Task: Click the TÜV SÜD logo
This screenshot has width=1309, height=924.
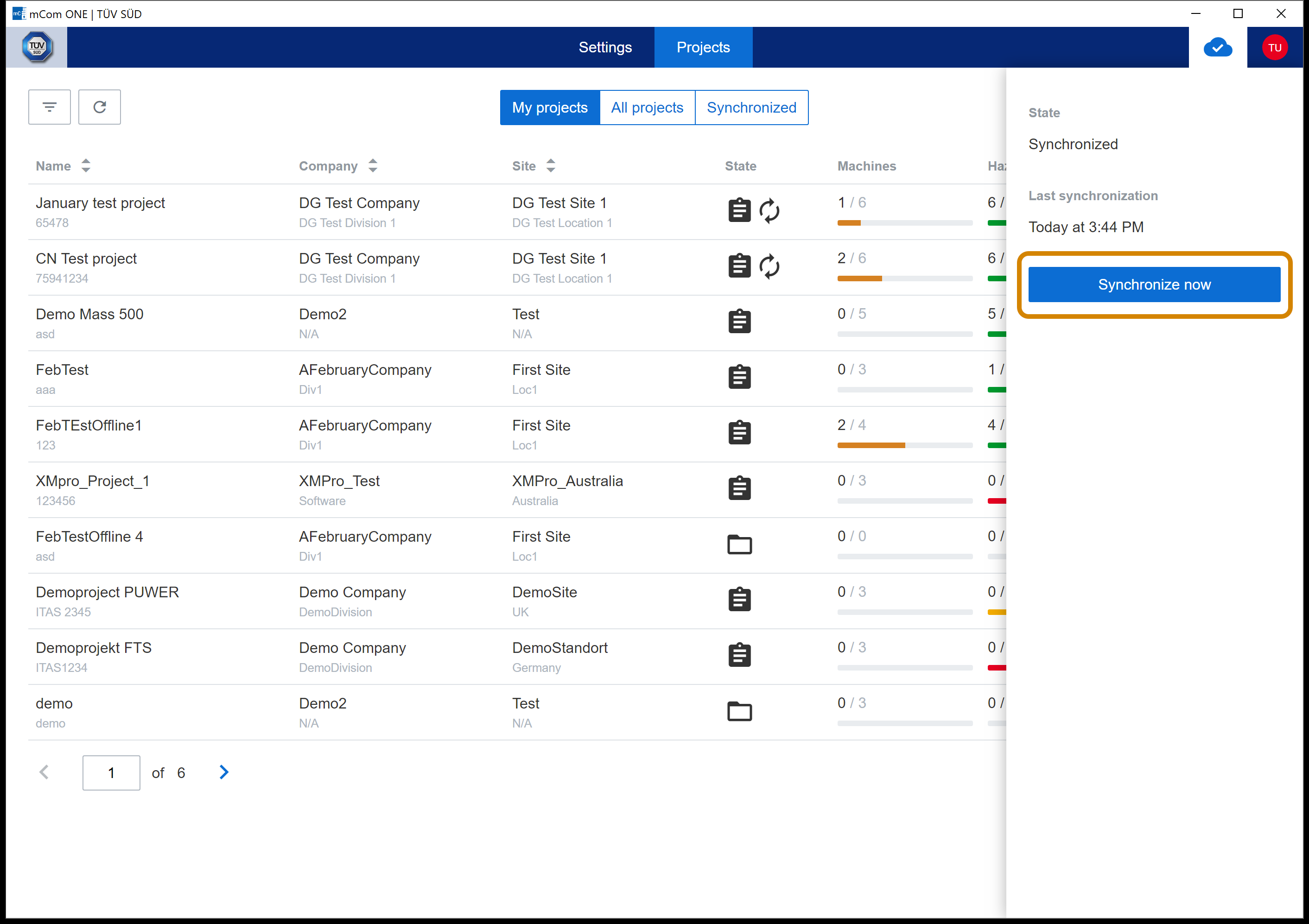Action: click(37, 47)
